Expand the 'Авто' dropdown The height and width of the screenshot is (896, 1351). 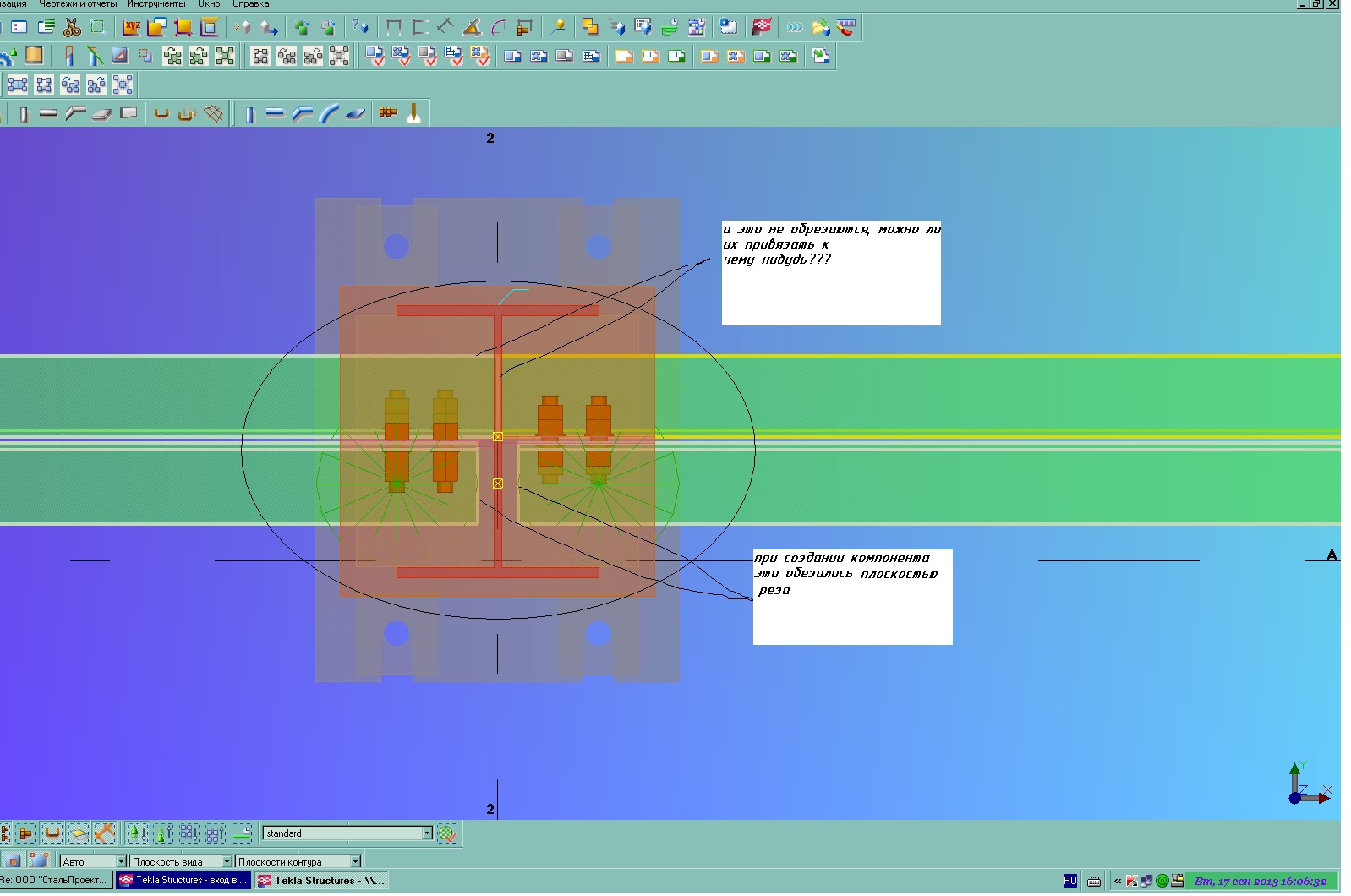[x=121, y=861]
